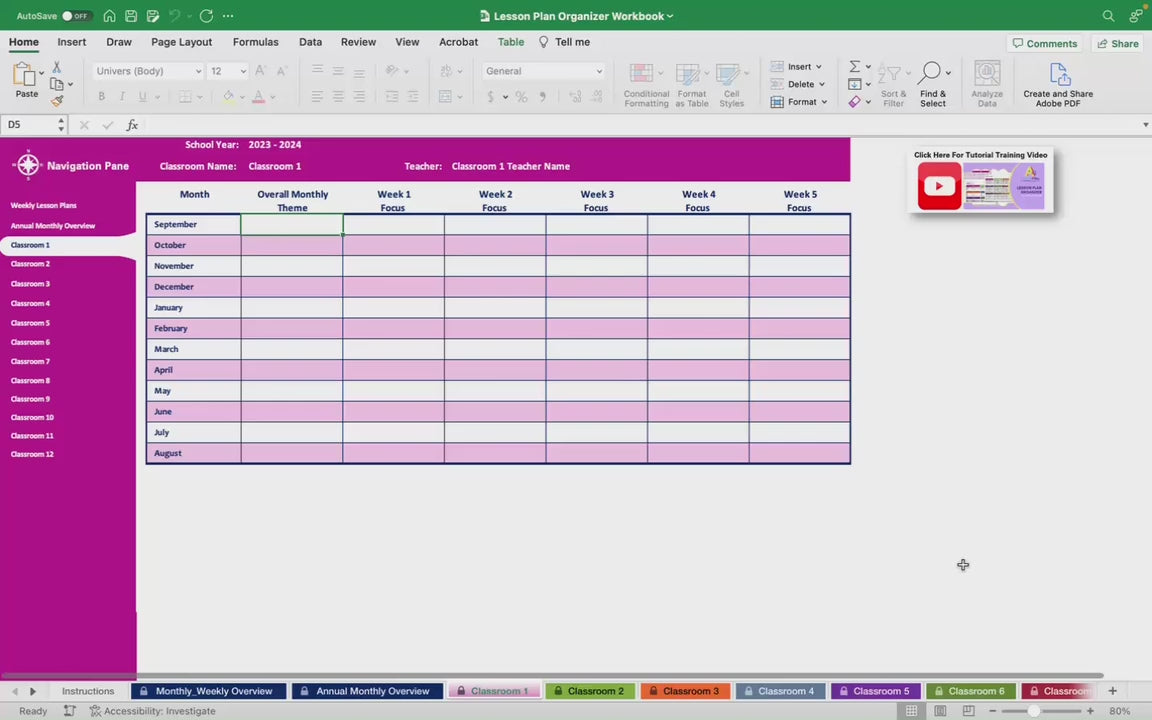Switch to Annual Monthly Overview sheet tab
Viewport: 1152px width, 720px height.
click(x=366, y=691)
